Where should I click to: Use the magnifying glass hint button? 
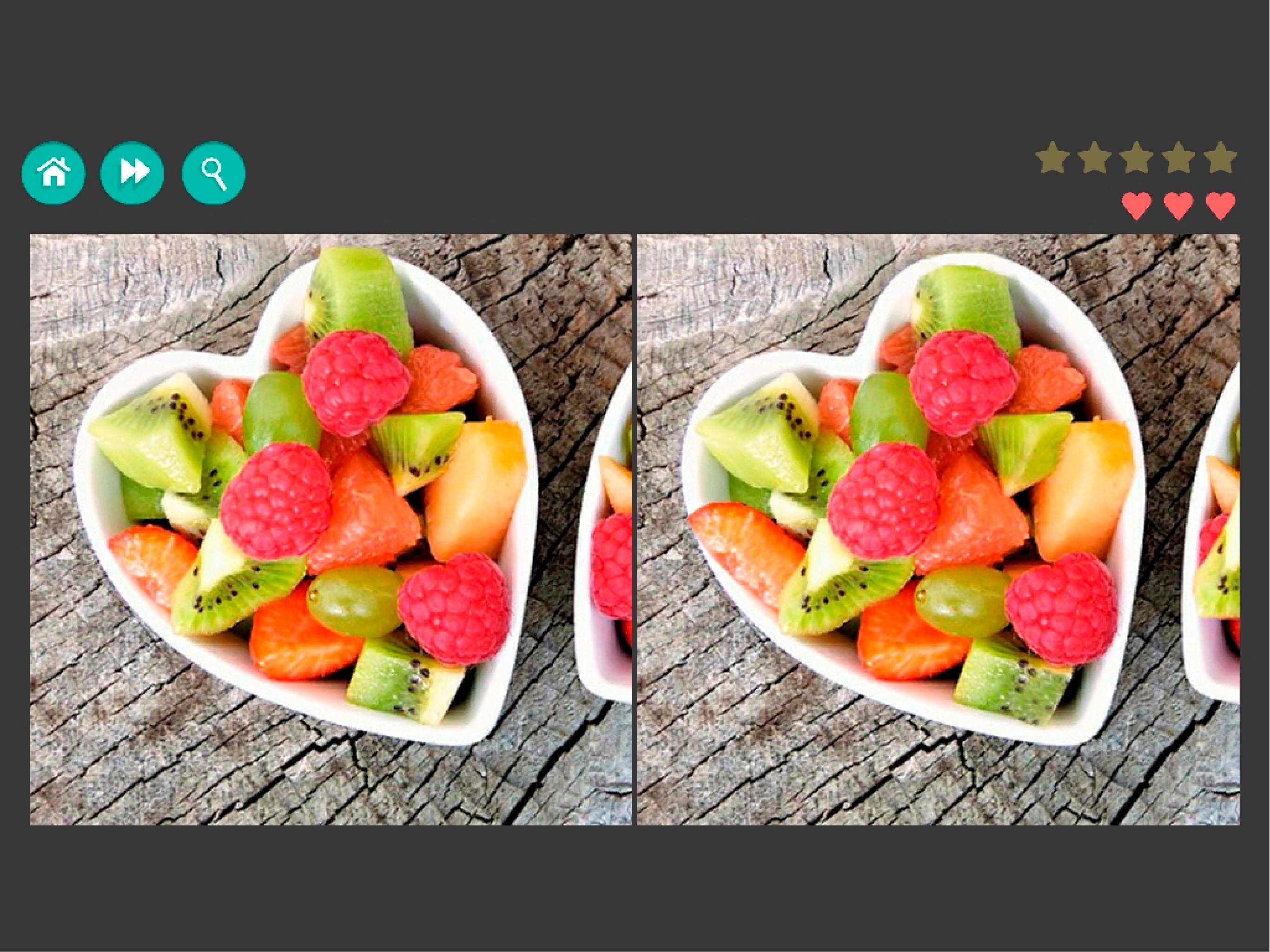213,173
